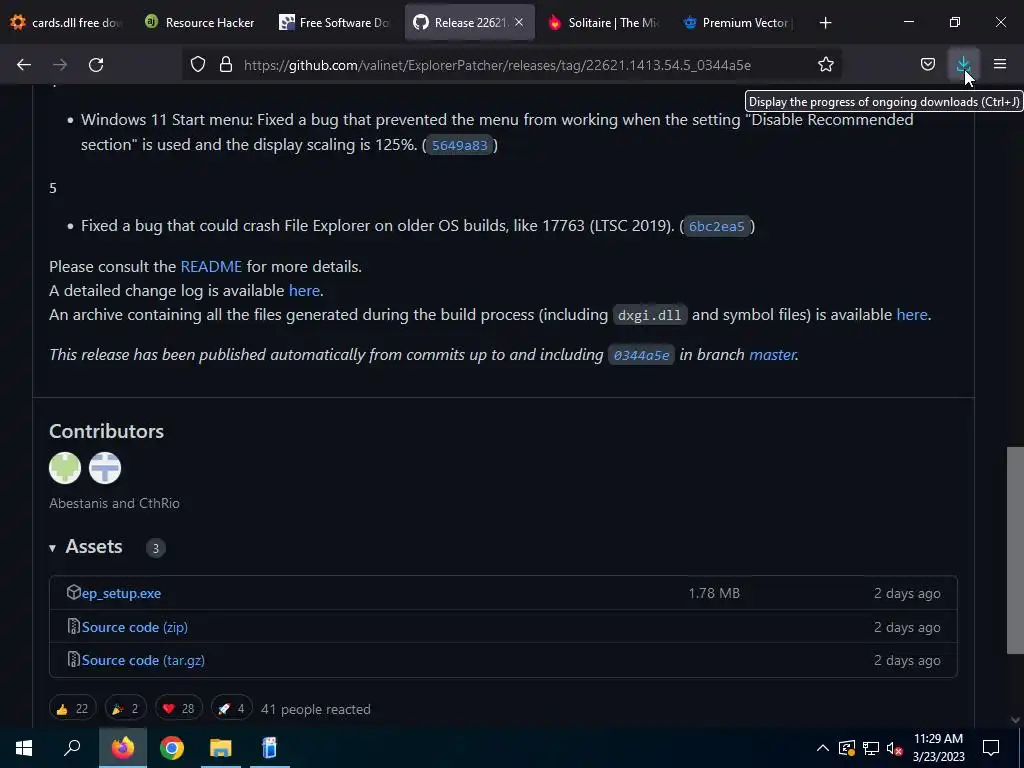Click the archive icon for Source code (tar.gz)
This screenshot has width=1024, height=768.
[x=74, y=660]
